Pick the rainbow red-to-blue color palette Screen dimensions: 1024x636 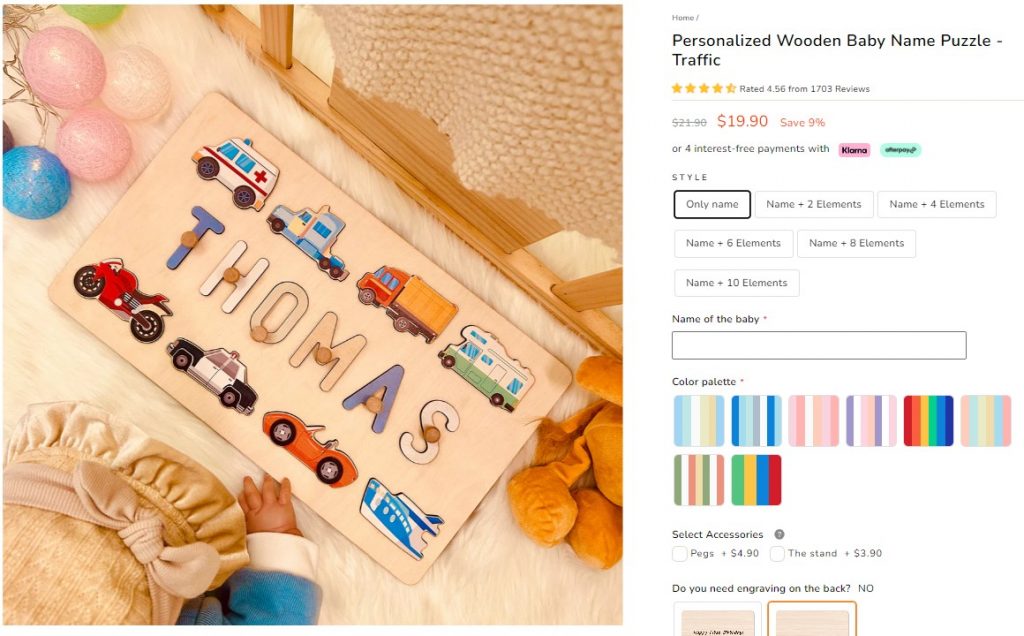coord(928,421)
